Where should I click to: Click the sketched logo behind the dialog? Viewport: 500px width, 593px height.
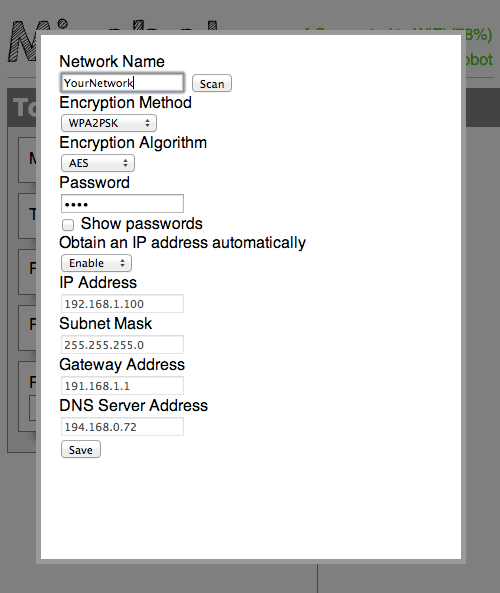tap(23, 42)
